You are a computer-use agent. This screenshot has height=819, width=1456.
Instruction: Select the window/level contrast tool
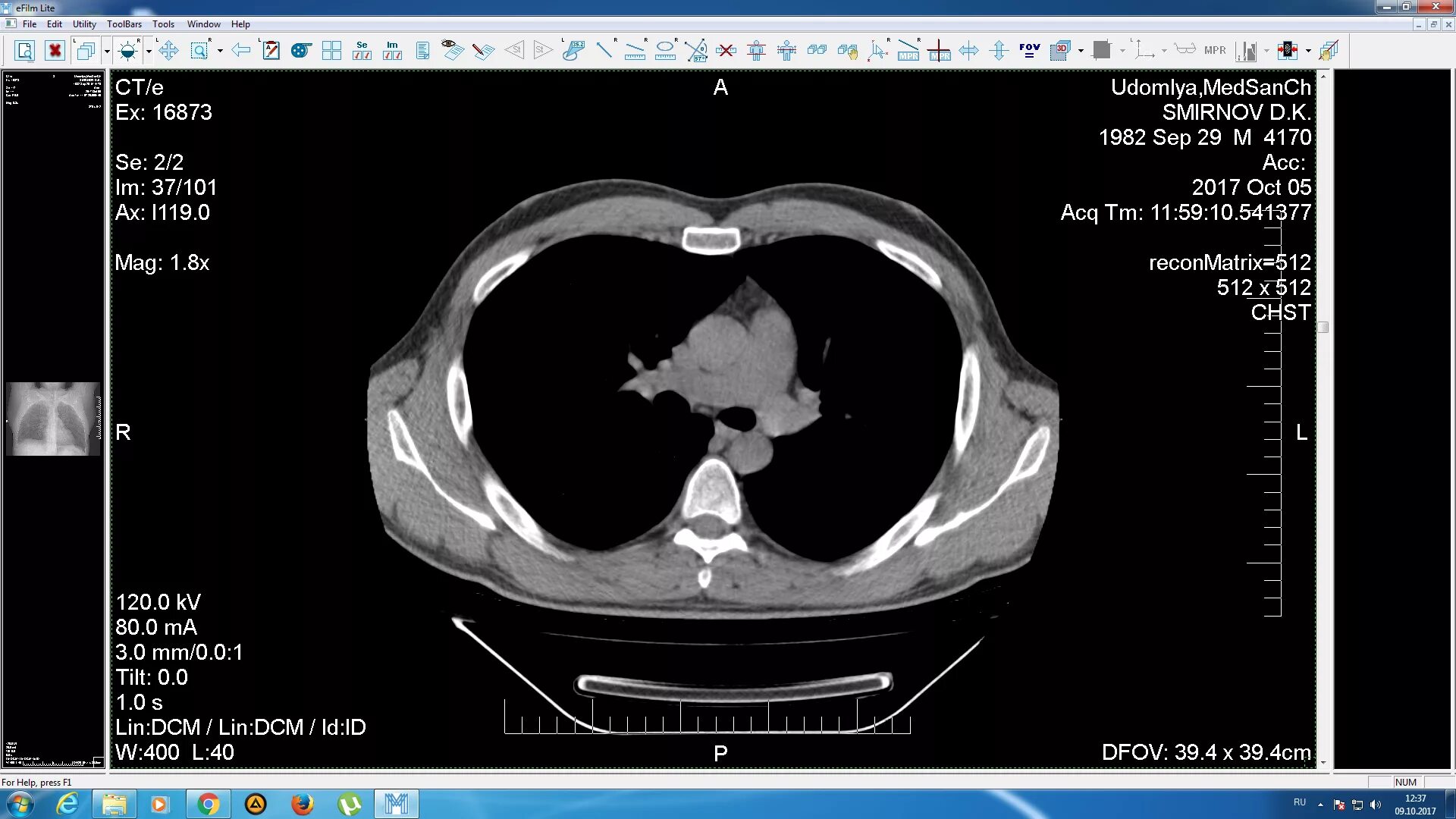127,51
